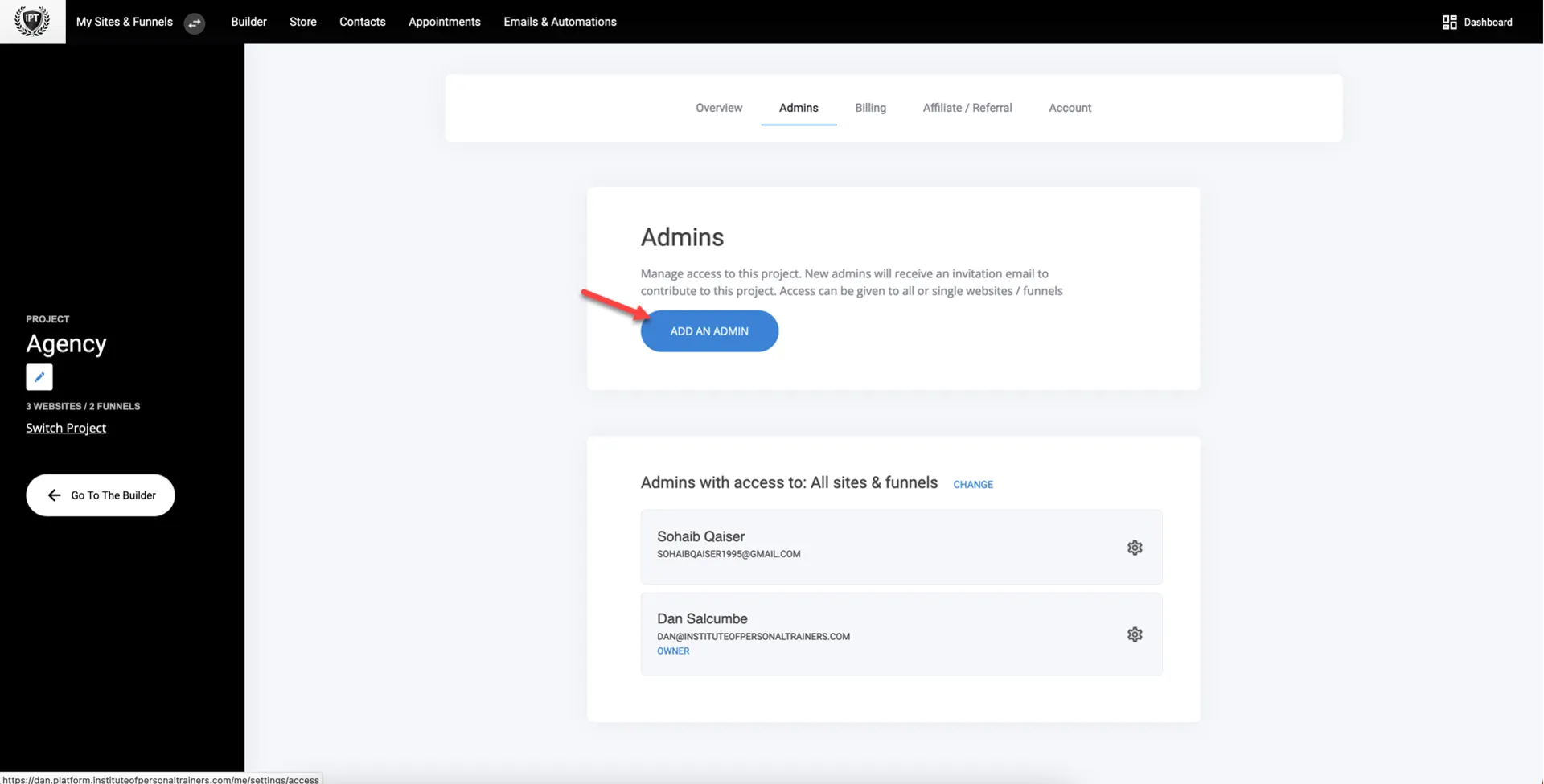The image size is (1544, 784).
Task: Open settings gear for Sohaib Qaiser admin
Action: 1135,547
